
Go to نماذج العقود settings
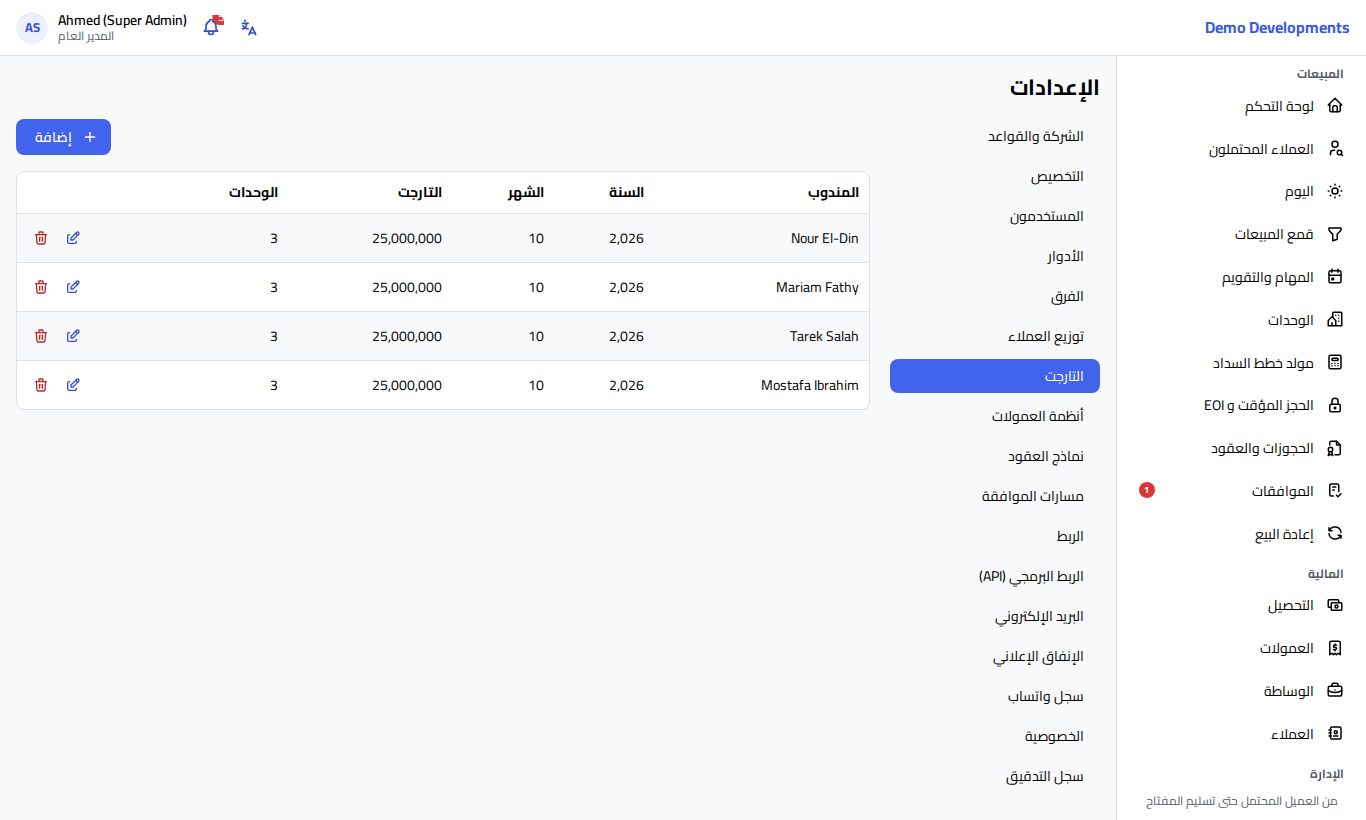995,456
